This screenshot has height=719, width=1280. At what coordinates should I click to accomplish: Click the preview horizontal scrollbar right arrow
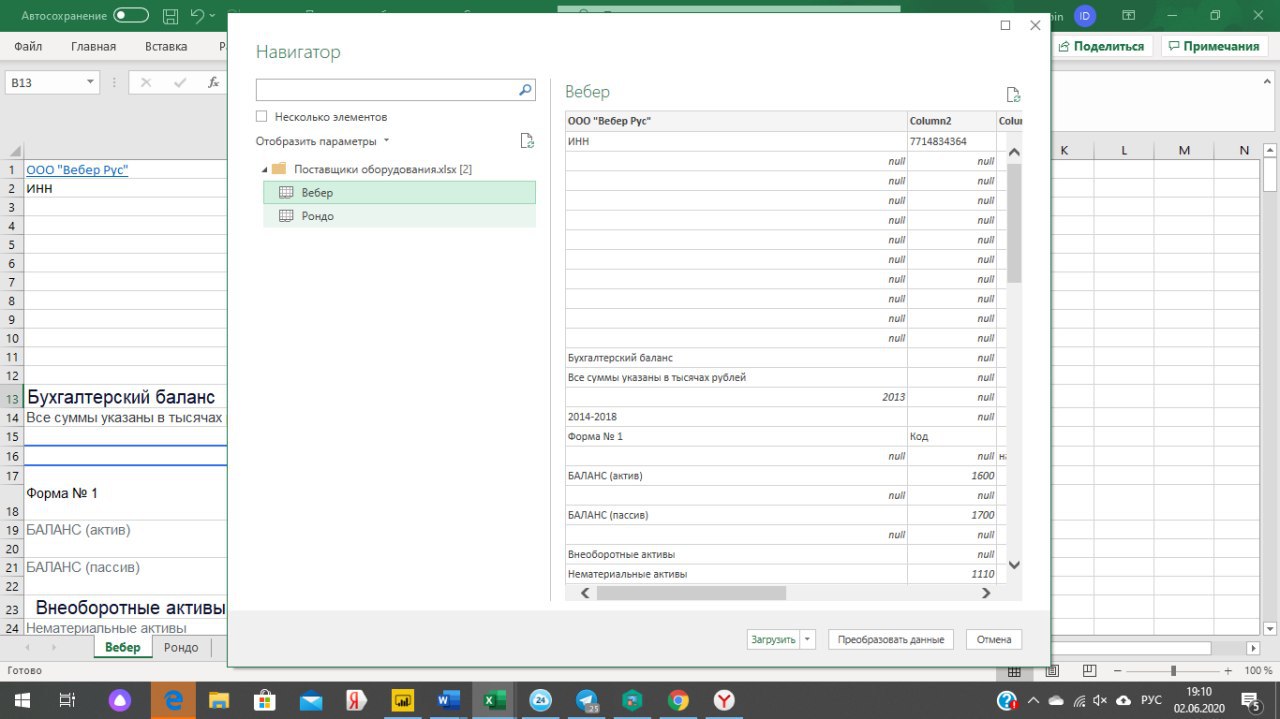[986, 593]
